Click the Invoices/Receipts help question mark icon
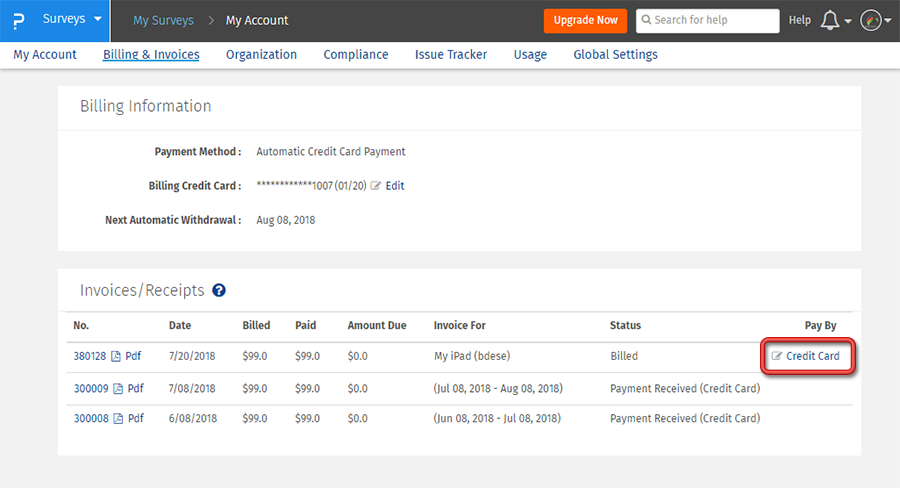 coord(219,291)
